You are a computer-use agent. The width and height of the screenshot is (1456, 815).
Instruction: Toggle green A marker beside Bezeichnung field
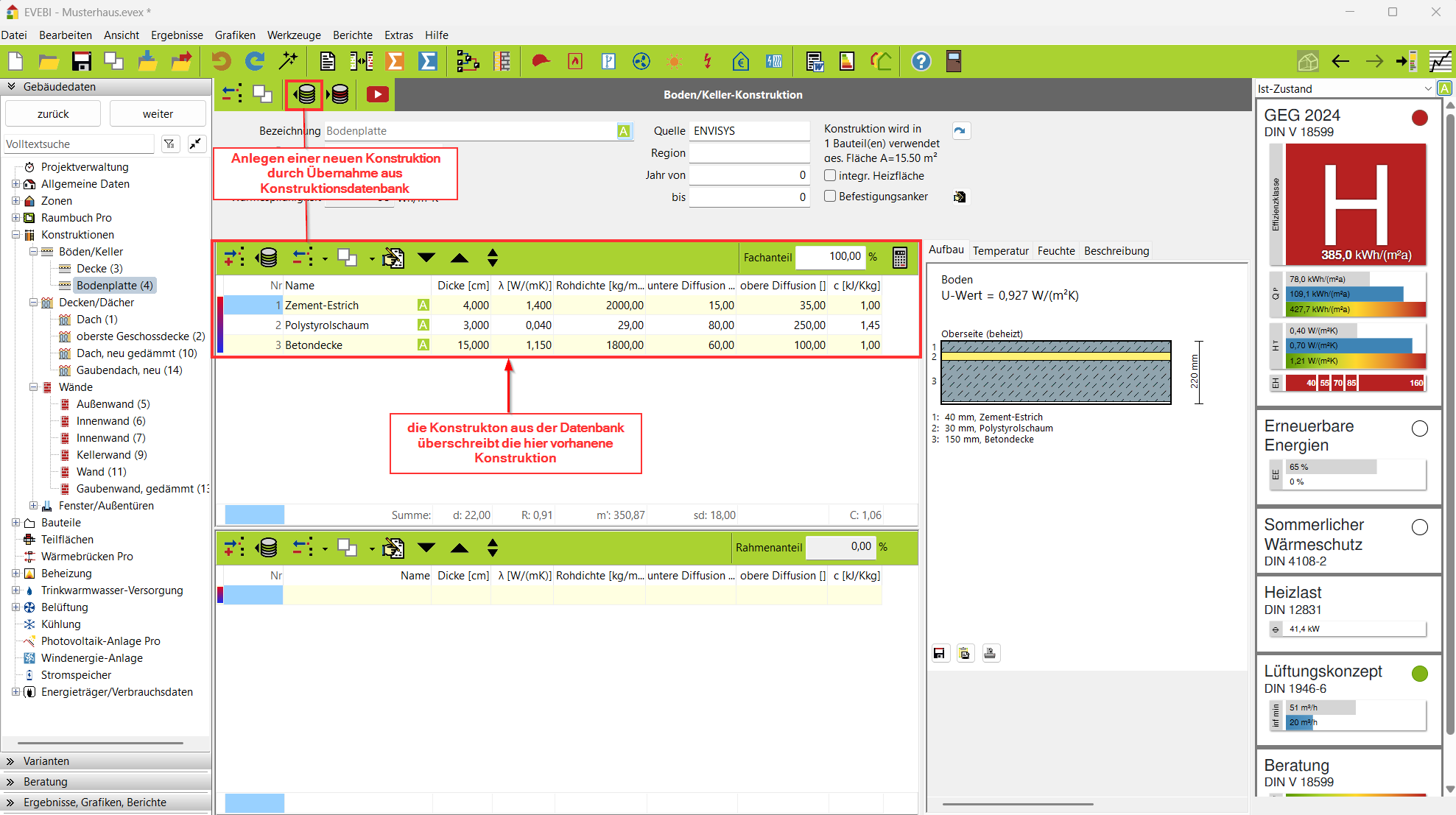click(x=624, y=131)
